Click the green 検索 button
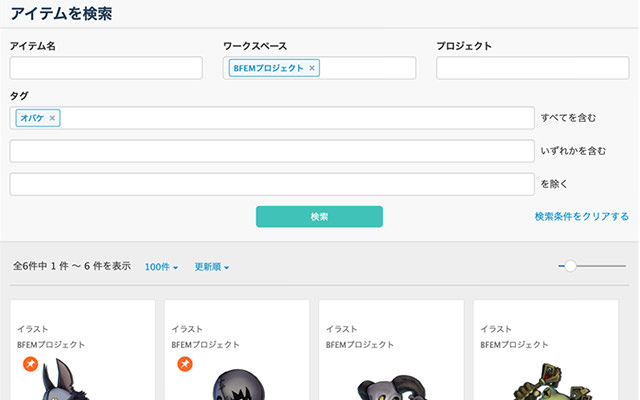The width and height of the screenshot is (640, 400). (319, 216)
